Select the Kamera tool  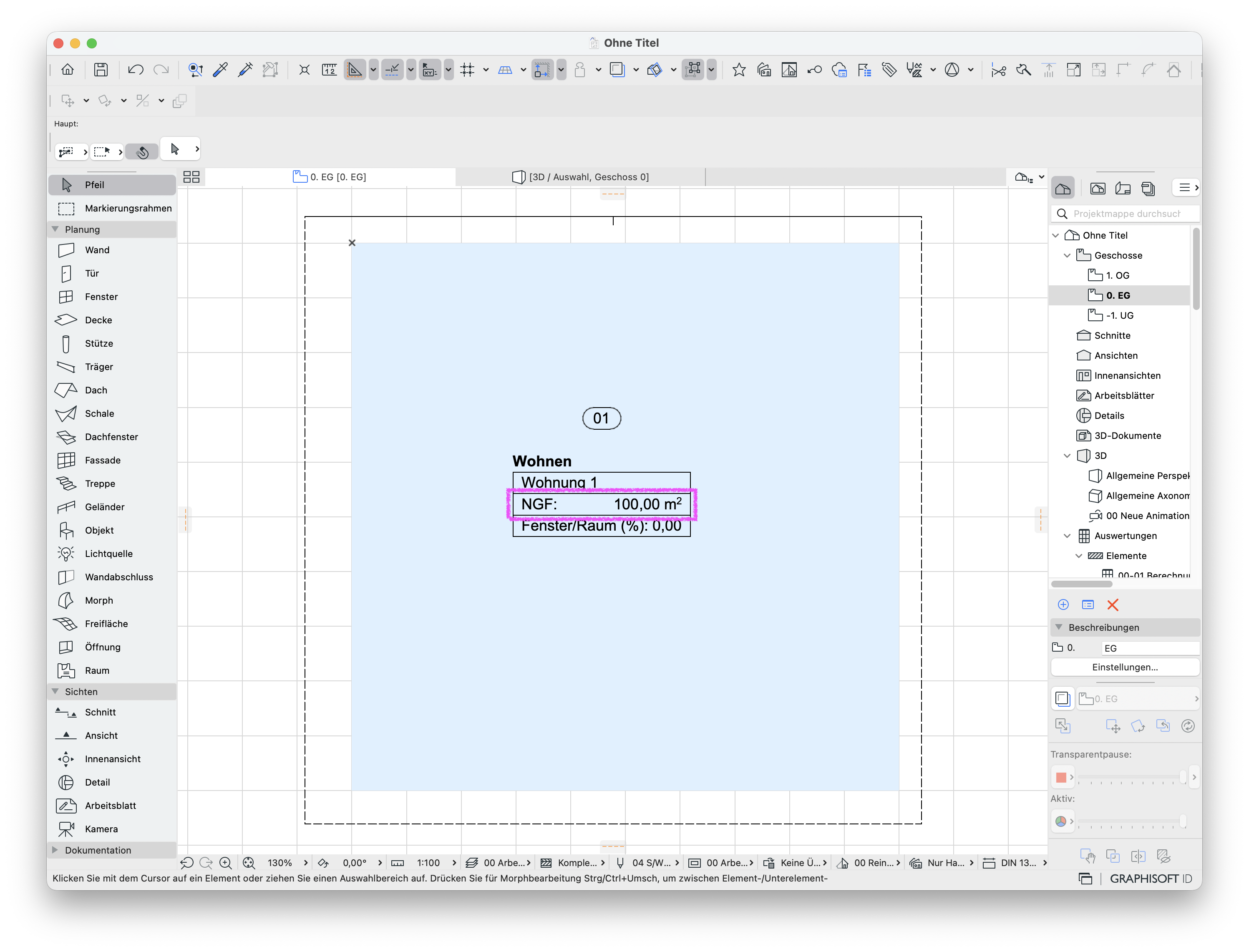pyautogui.click(x=112, y=829)
